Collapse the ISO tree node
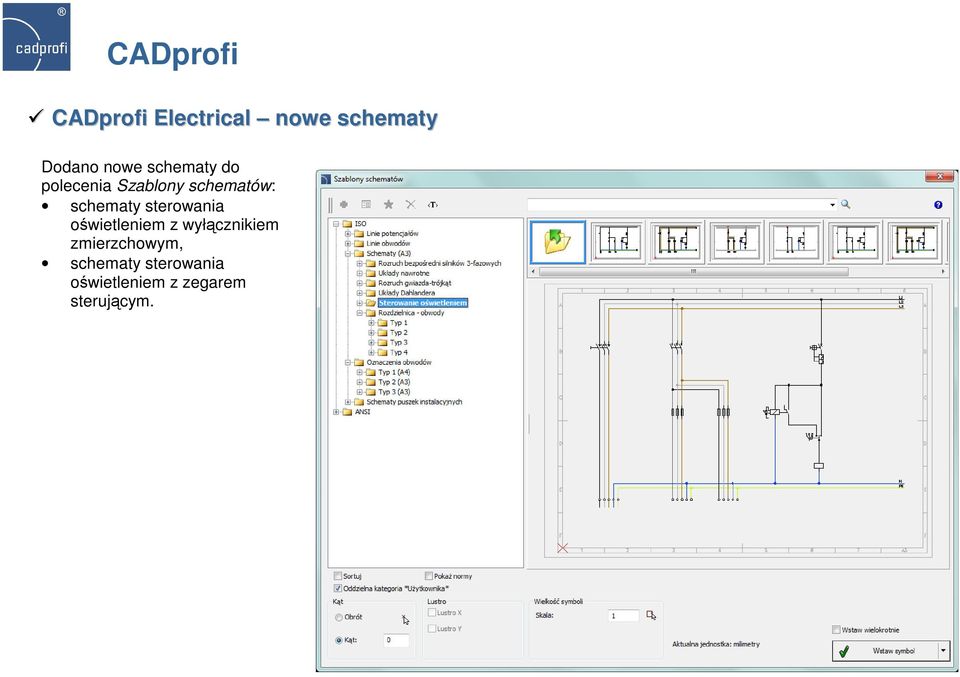This screenshot has height=677, width=960. [336, 223]
